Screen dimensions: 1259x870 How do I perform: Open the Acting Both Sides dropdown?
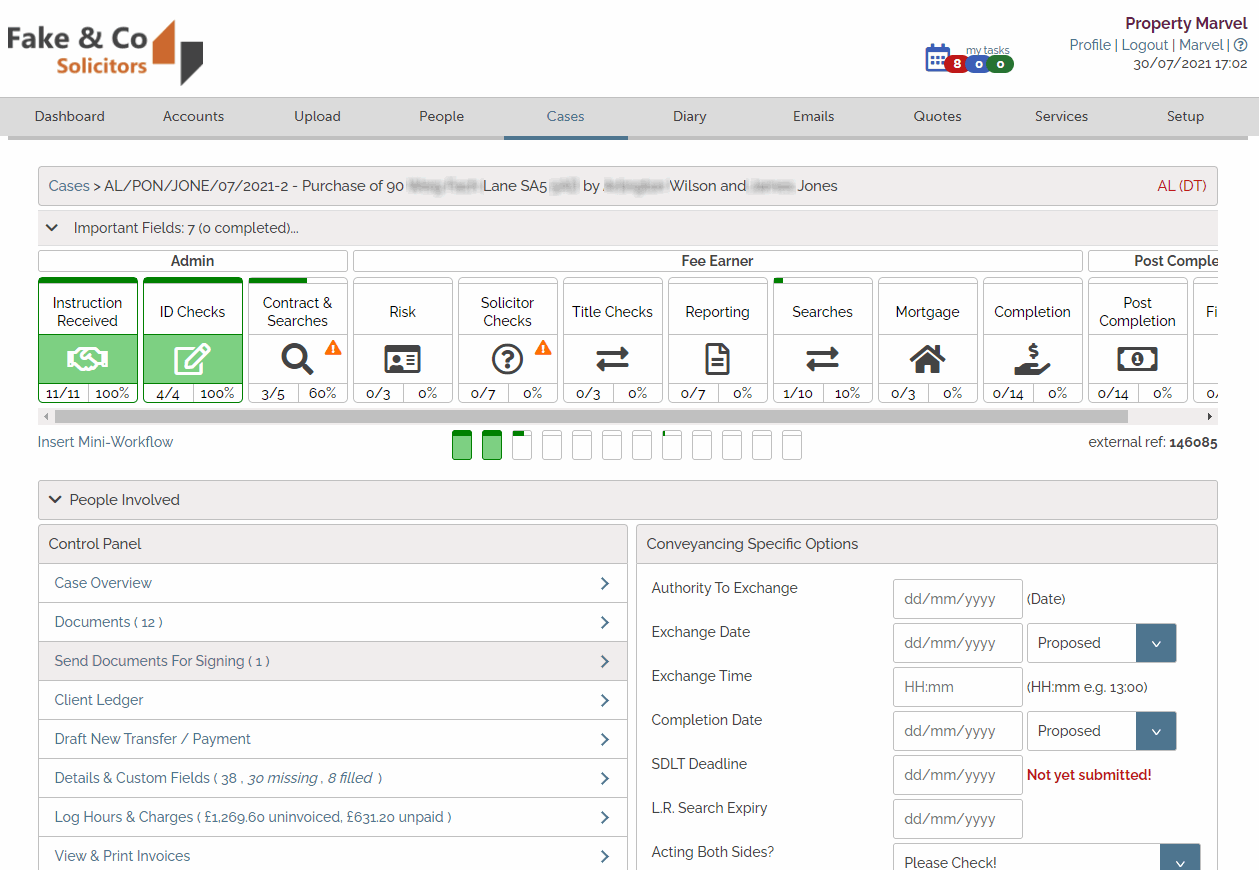1180,859
